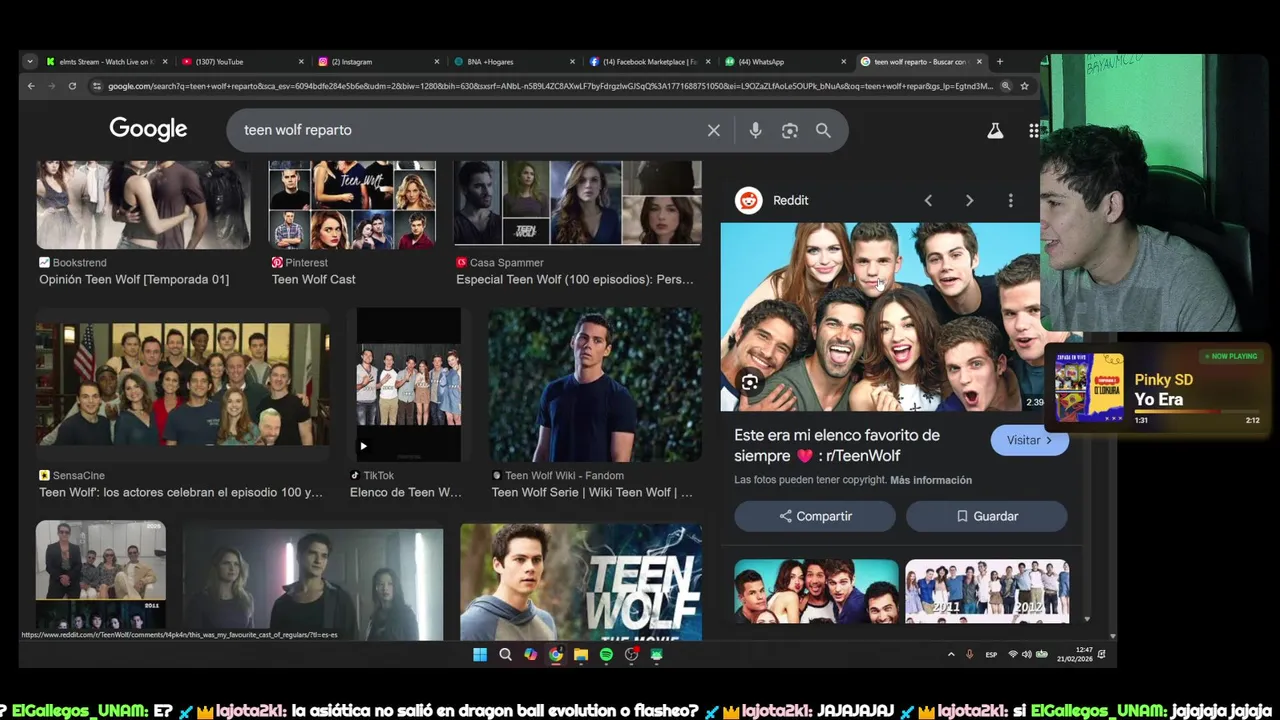Show previous image in preview panel
The image size is (1280, 720).
[x=928, y=200]
